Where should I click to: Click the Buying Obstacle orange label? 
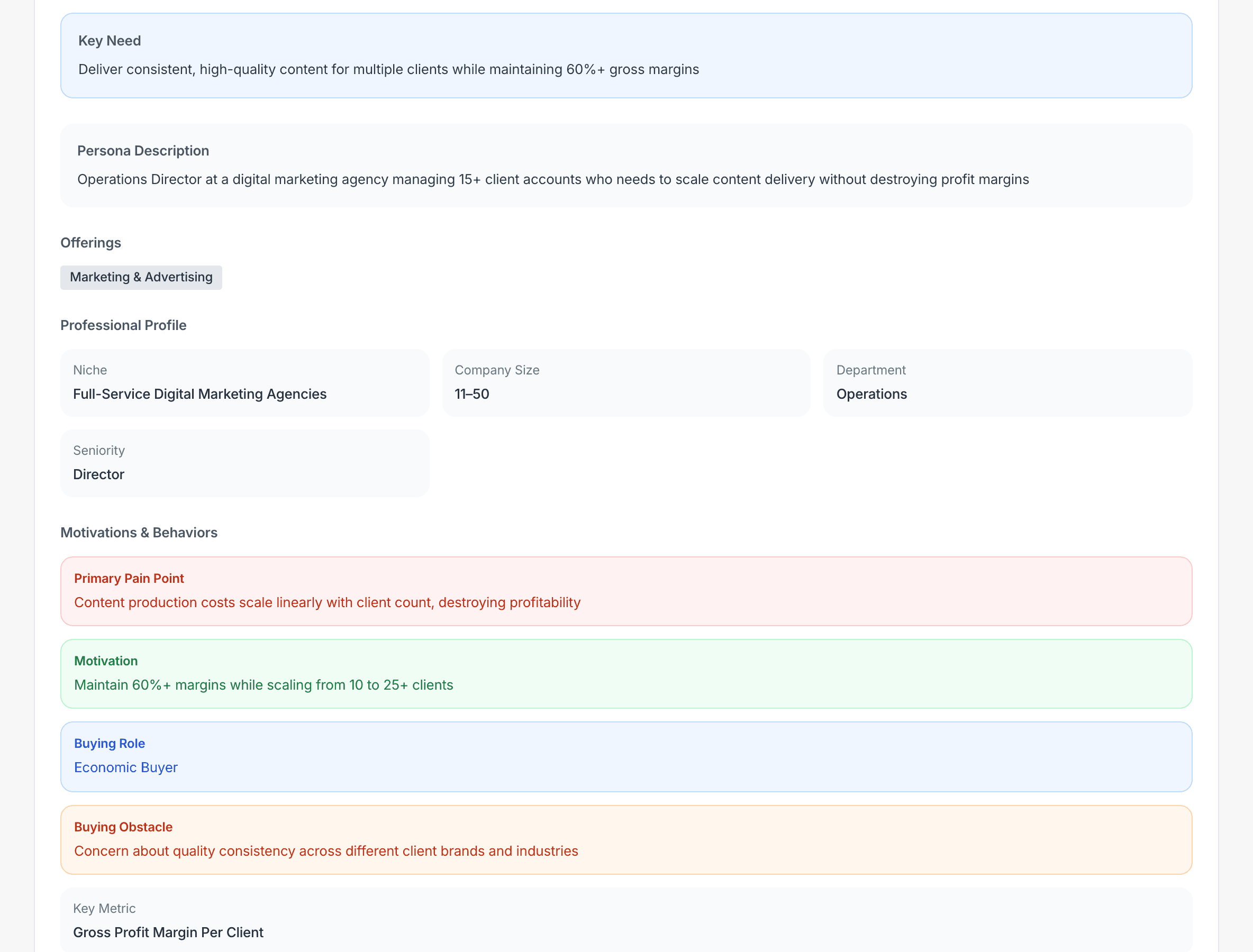point(122,827)
